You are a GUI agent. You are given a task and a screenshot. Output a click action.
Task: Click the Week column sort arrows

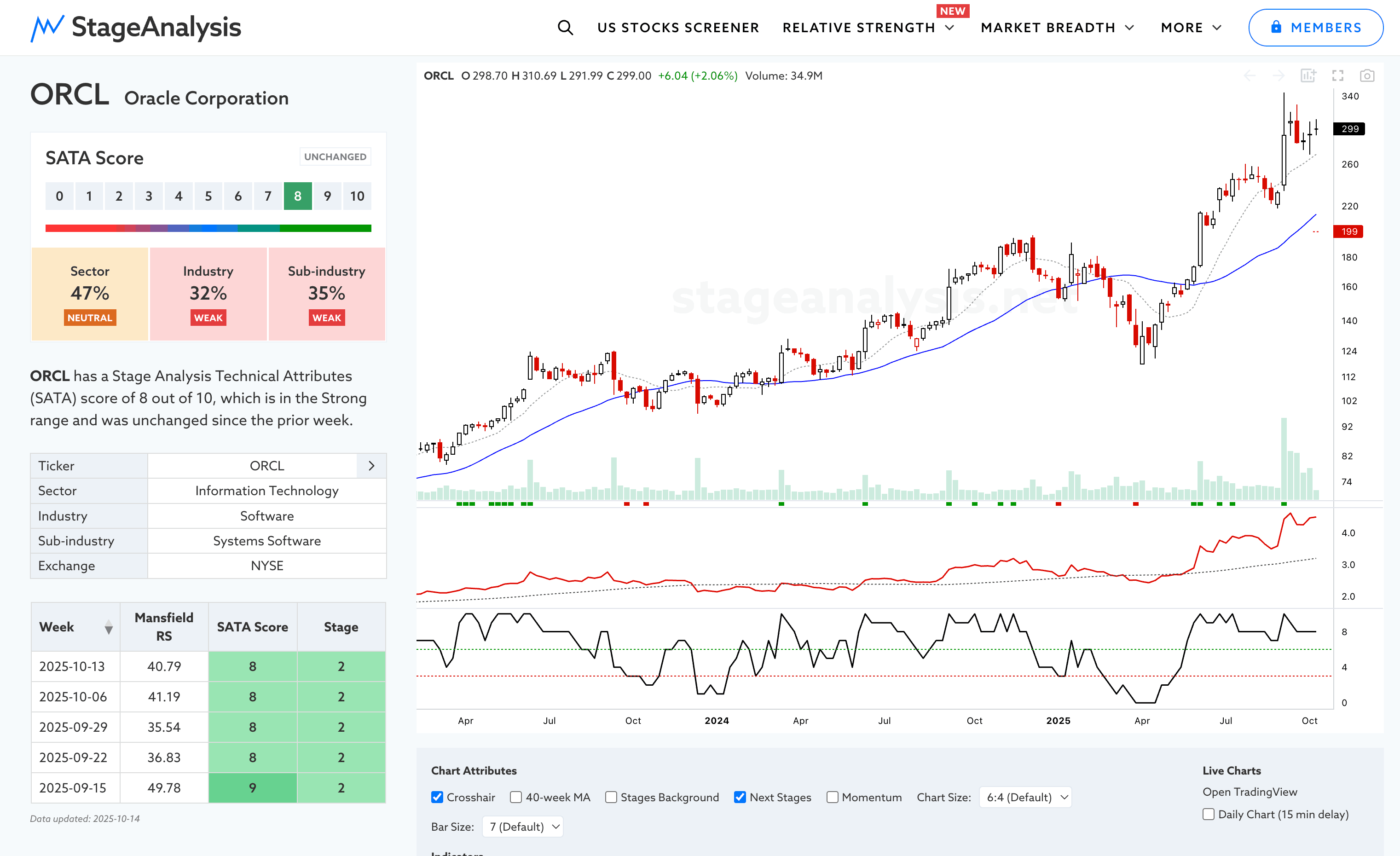click(x=109, y=628)
